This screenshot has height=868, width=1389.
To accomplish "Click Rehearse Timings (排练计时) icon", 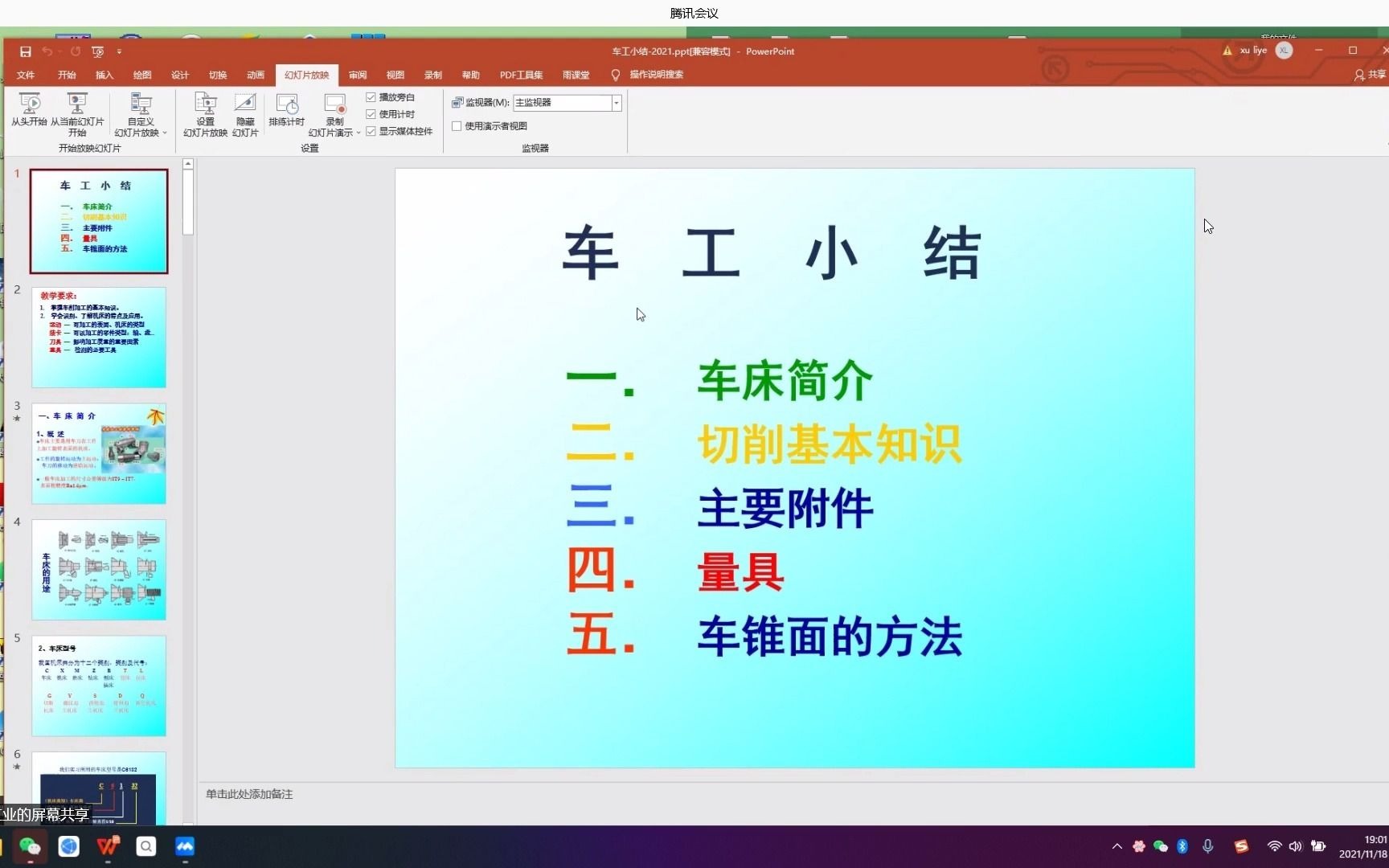I will pyautogui.click(x=286, y=110).
